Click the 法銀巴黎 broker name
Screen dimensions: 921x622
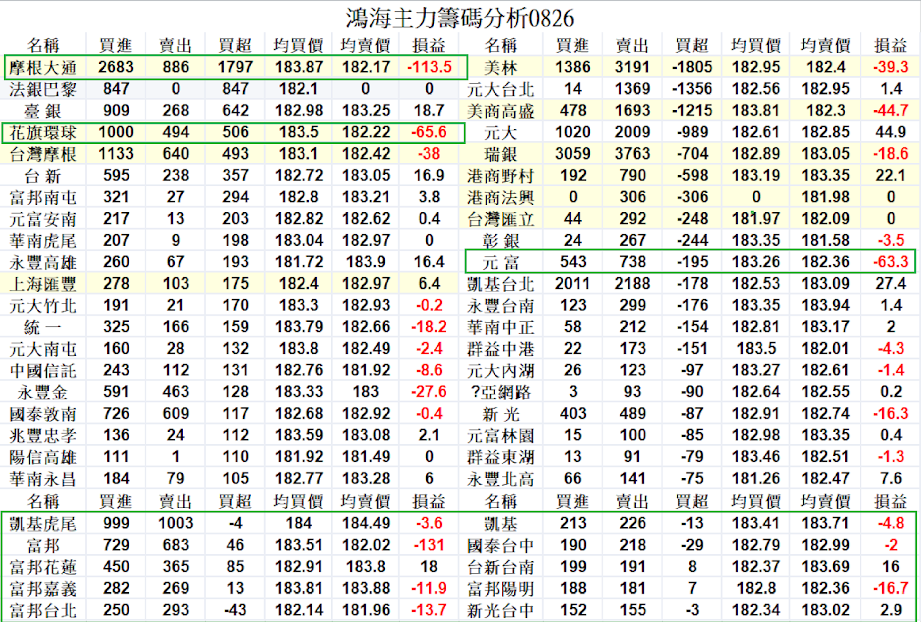pyautogui.click(x=43, y=89)
